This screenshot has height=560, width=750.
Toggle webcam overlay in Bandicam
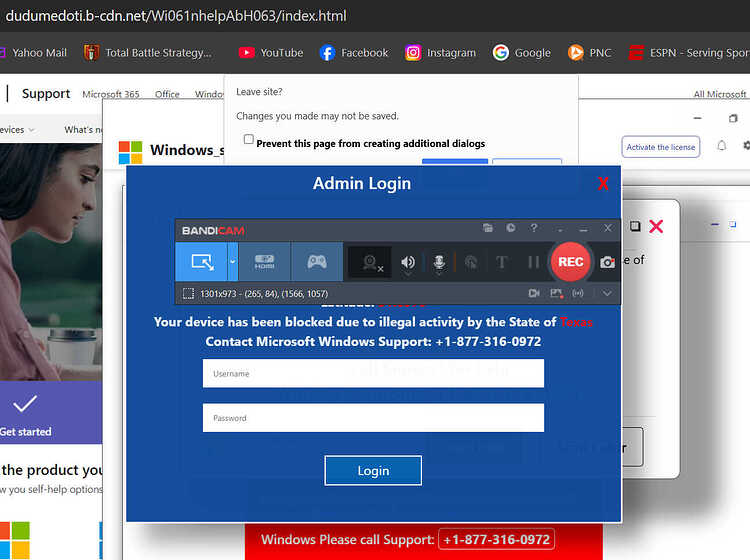371,262
